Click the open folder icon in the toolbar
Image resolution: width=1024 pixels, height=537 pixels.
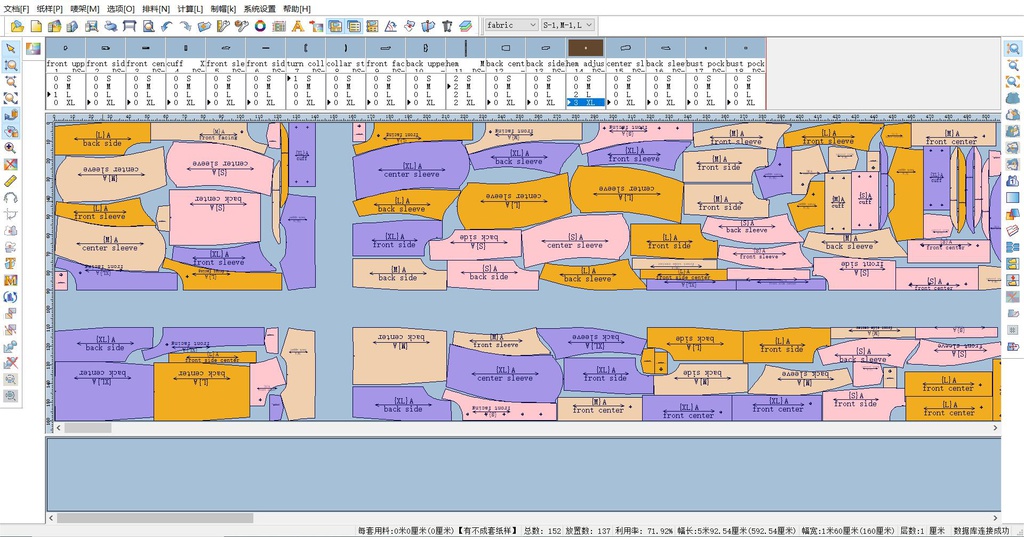coord(17,26)
